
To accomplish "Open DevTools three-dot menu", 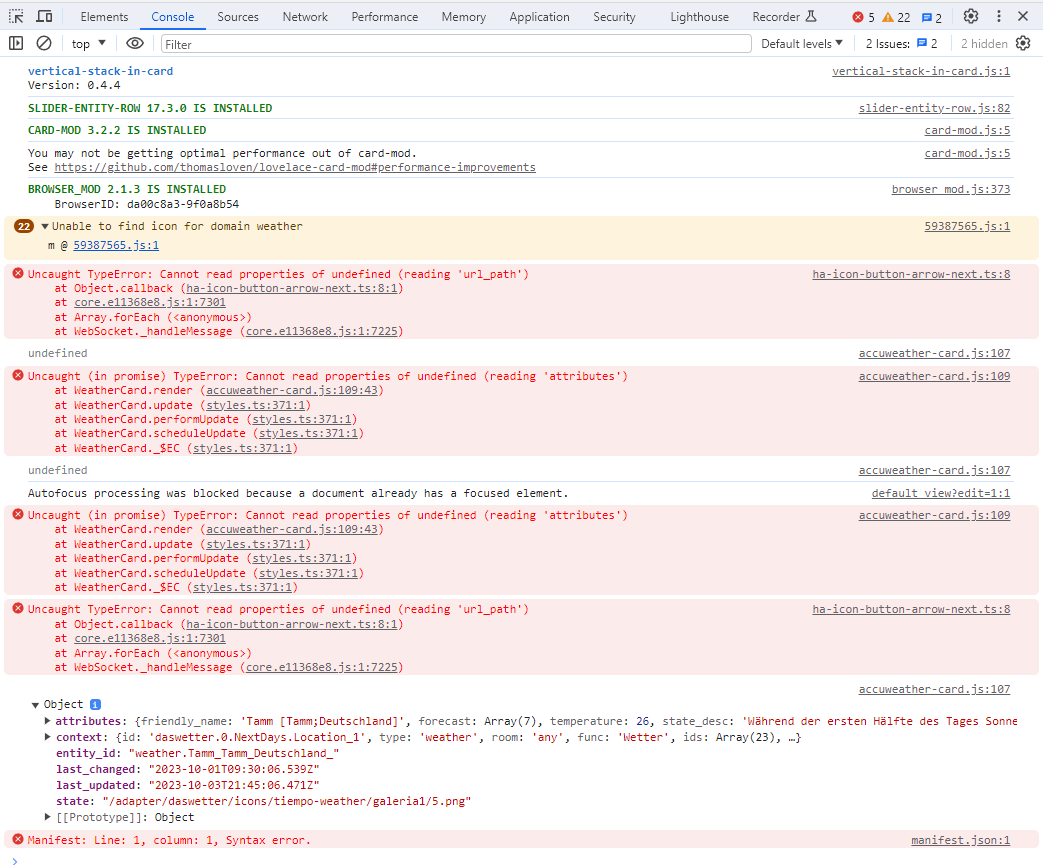I will coord(998,17).
